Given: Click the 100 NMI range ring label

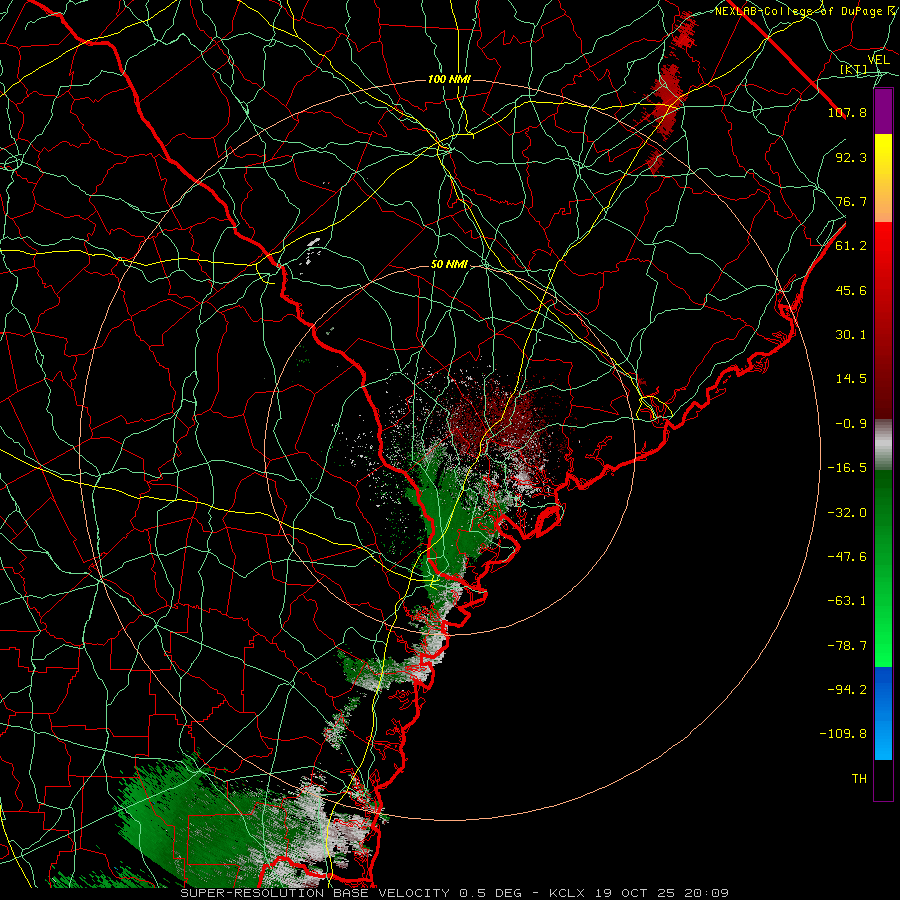Looking at the screenshot, I should [449, 79].
